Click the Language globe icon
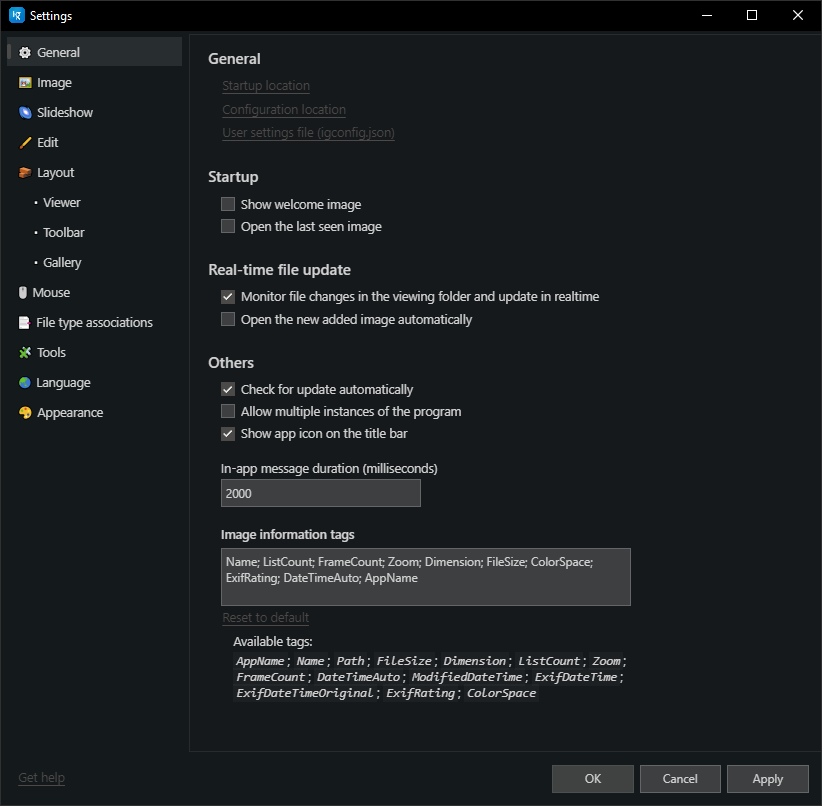822x806 pixels. [25, 383]
